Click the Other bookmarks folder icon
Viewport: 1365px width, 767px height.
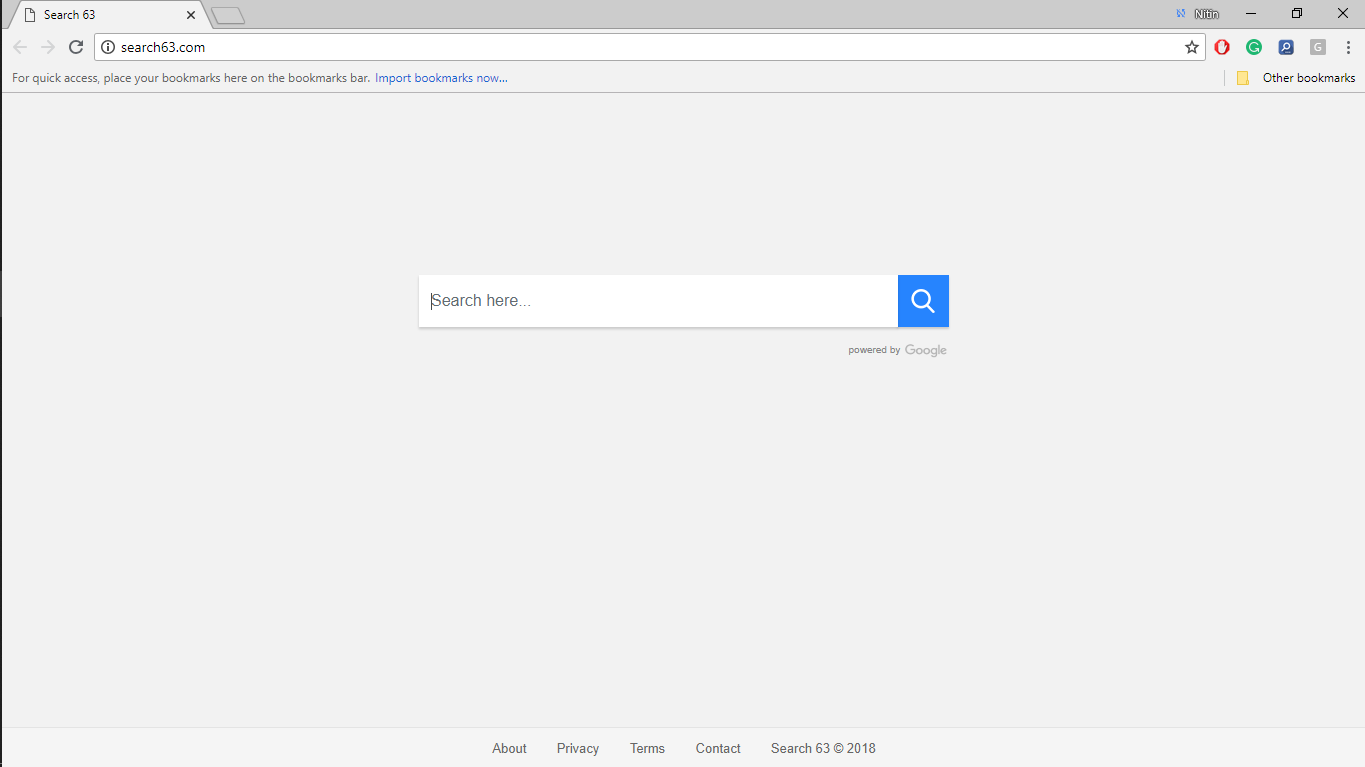[1242, 77]
